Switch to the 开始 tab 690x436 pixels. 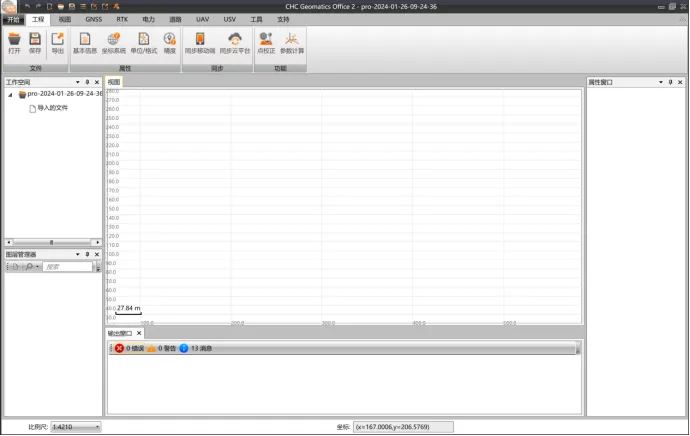pyautogui.click(x=13, y=19)
